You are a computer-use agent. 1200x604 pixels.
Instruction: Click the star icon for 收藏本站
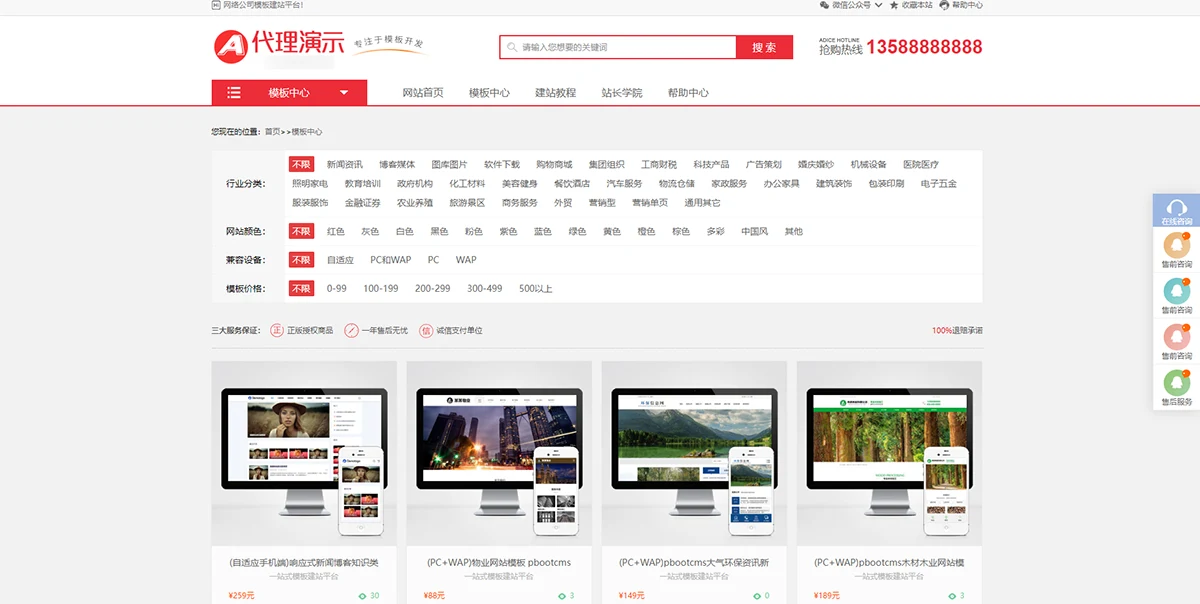[893, 5]
